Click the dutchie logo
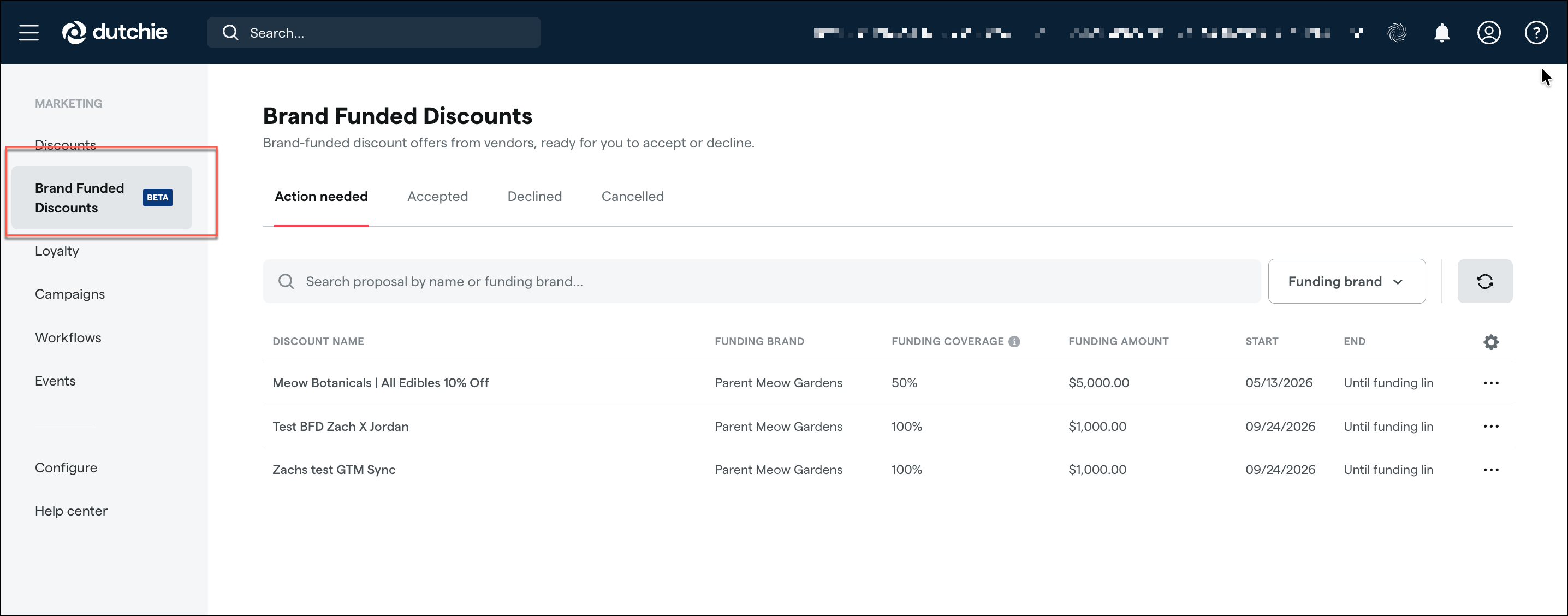The image size is (1568, 616). [x=115, y=32]
